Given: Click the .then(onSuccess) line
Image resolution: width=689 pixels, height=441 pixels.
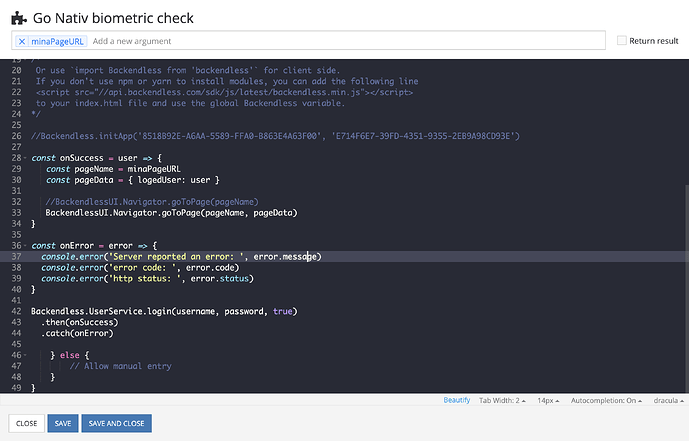Looking at the screenshot, I should pos(80,322).
